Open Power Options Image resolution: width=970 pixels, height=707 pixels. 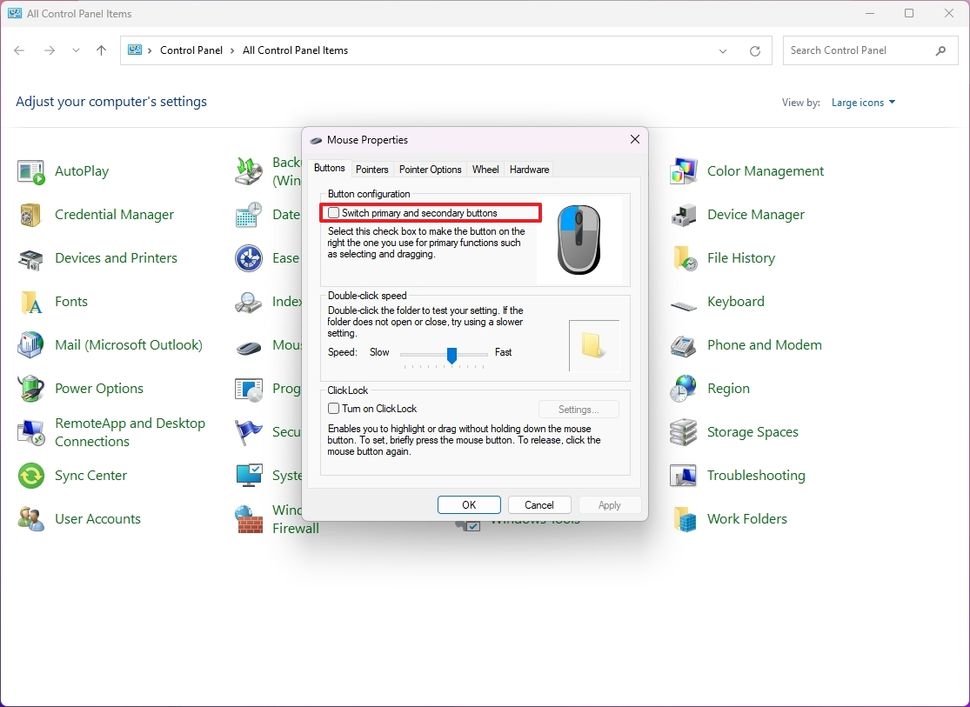click(99, 388)
